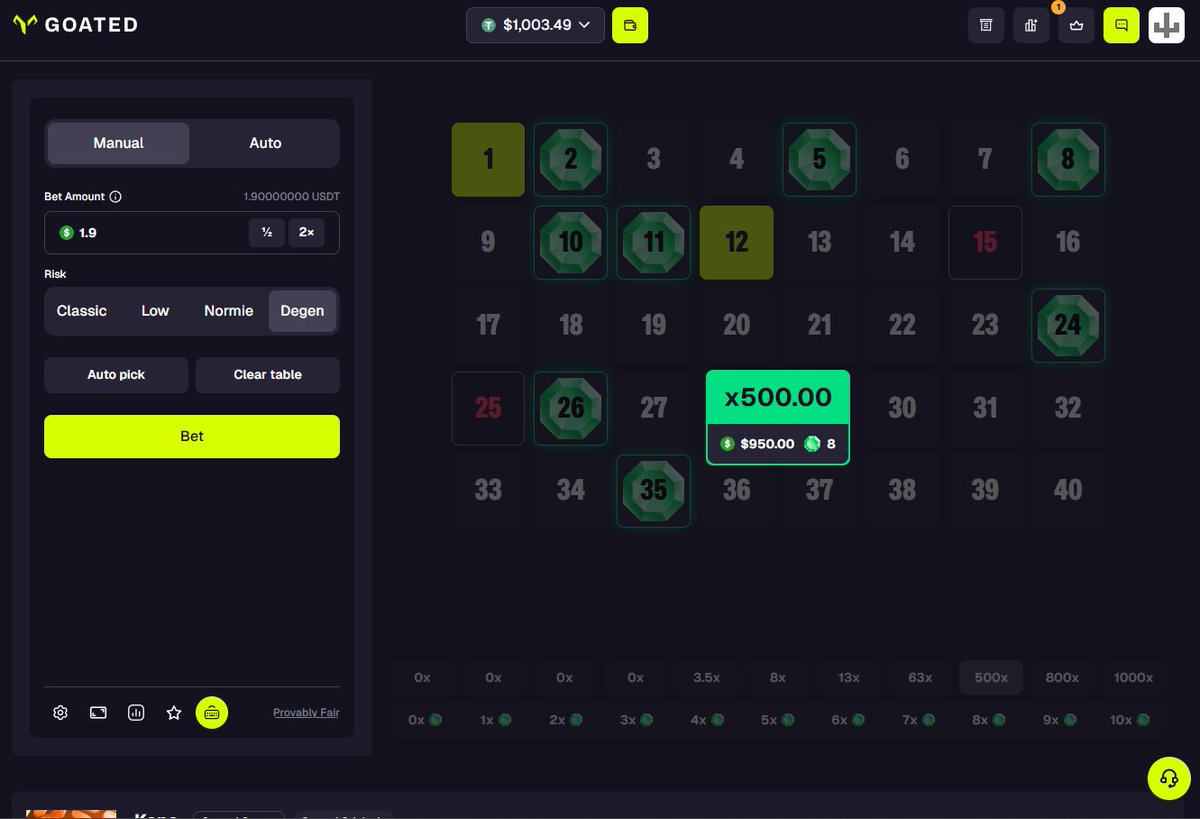Open the bar chart plus icon in header

point(1031,25)
